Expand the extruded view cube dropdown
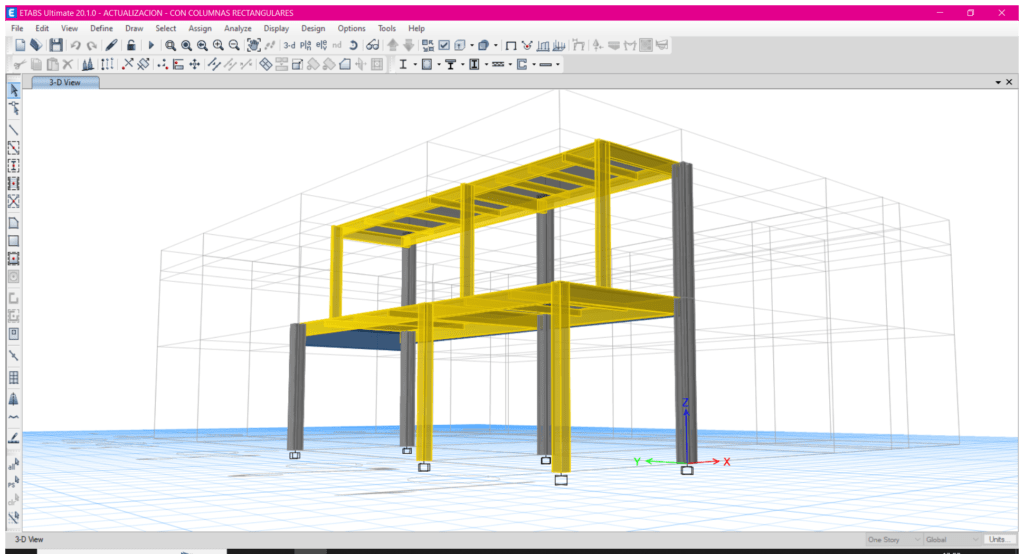 coord(472,45)
